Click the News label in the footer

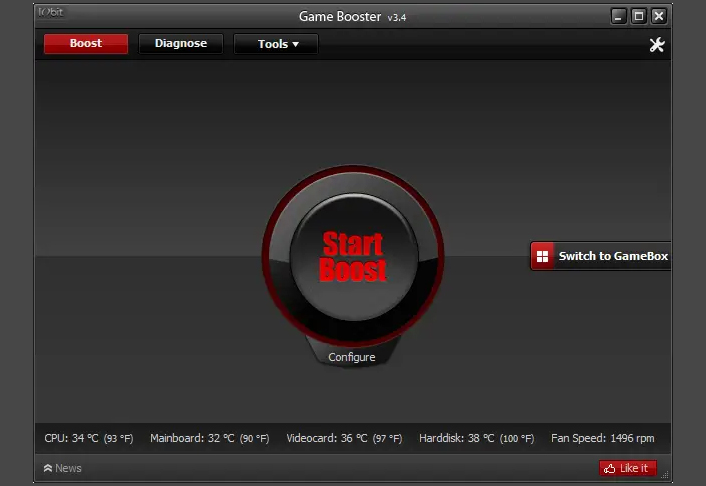point(68,468)
